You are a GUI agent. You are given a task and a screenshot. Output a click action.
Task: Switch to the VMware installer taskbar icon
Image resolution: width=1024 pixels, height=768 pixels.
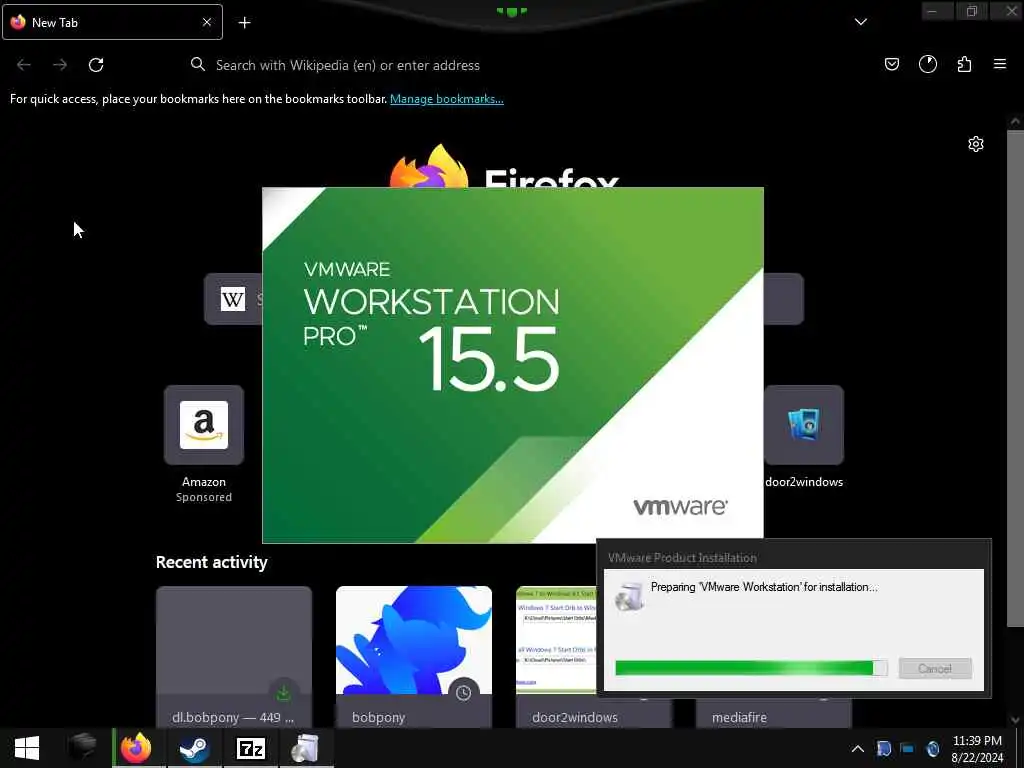(306, 748)
